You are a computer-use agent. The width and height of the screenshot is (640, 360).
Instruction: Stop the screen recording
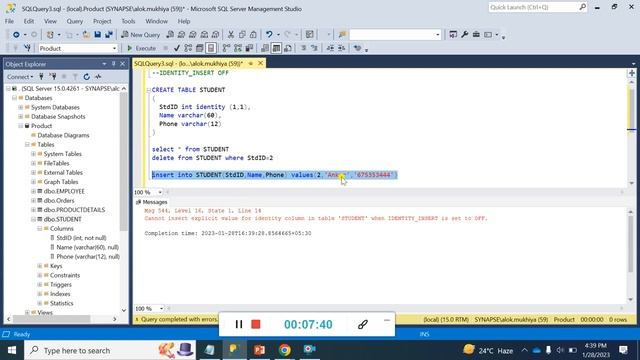[256, 324]
